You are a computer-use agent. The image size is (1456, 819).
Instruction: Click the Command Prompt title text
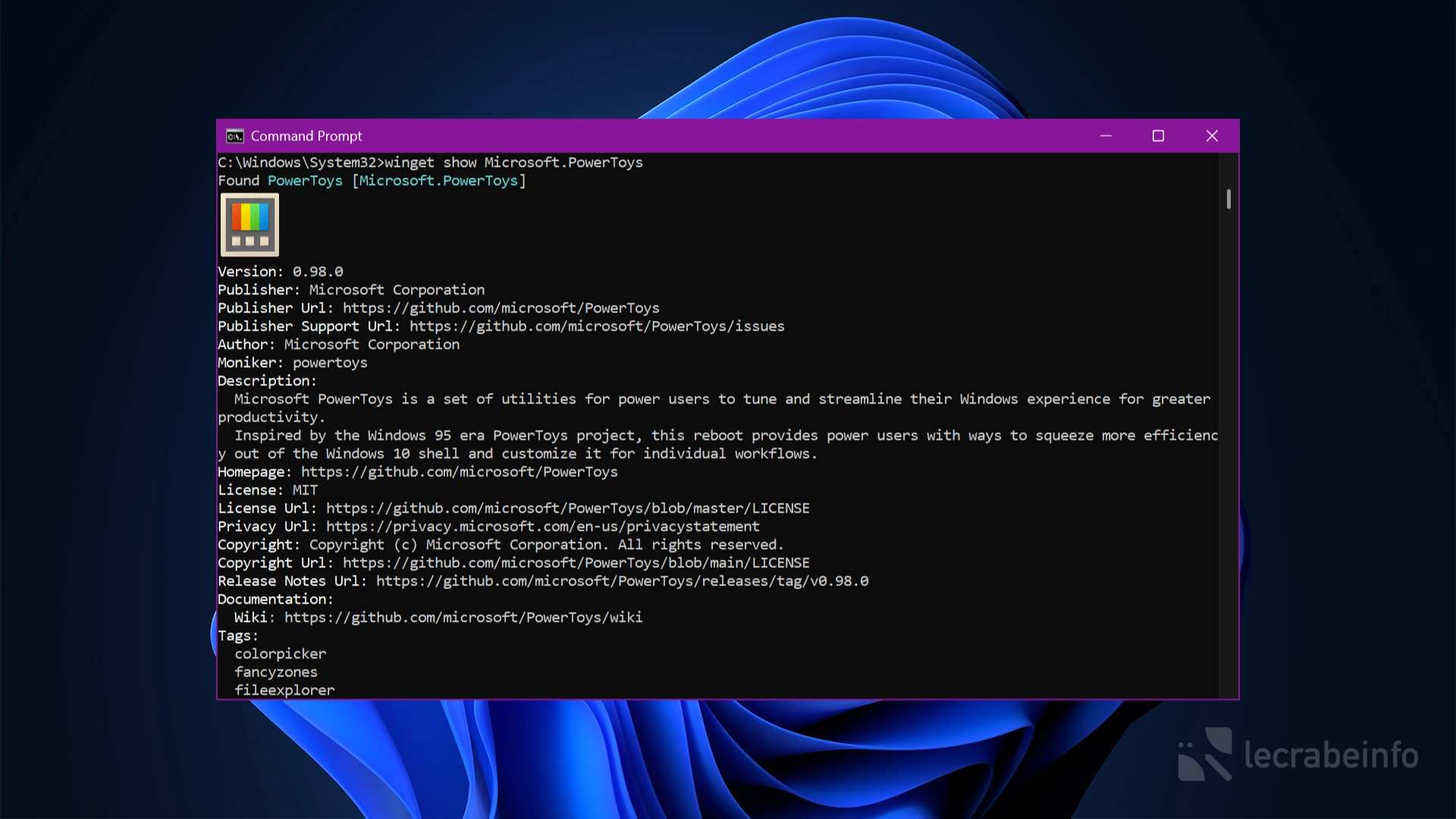[306, 136]
